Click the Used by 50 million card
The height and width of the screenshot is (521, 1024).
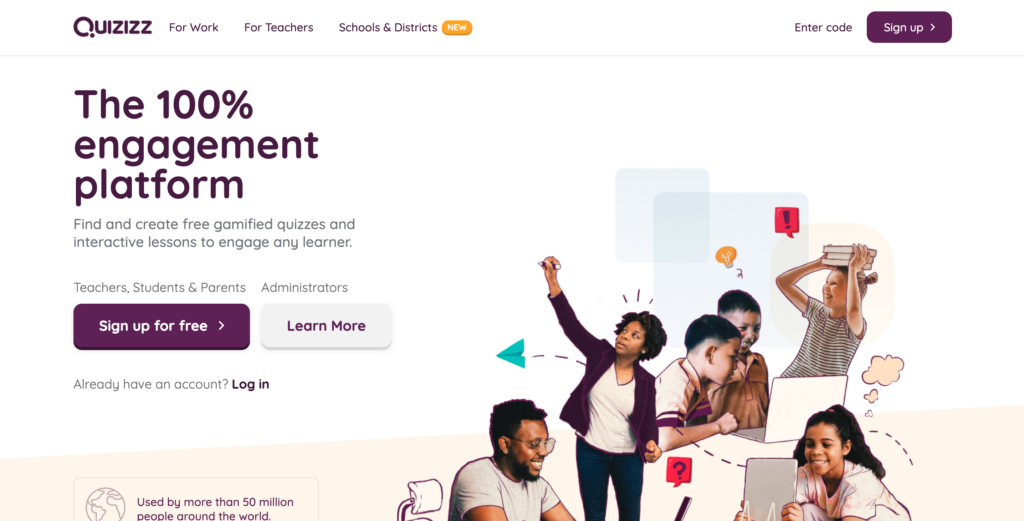[196, 500]
